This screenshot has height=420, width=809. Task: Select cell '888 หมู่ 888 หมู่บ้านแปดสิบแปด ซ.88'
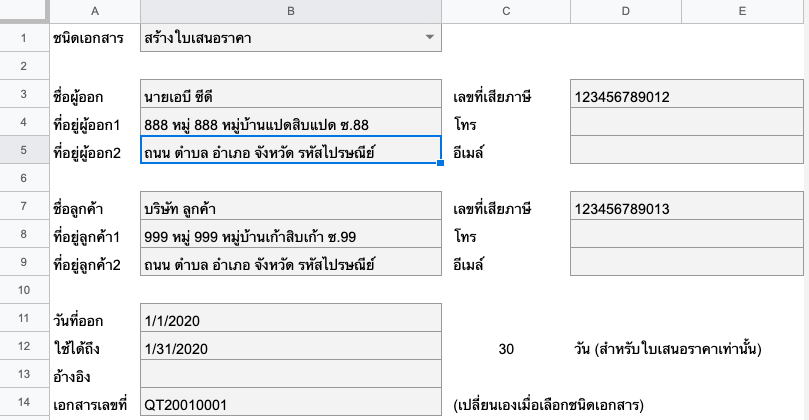tap(291, 122)
